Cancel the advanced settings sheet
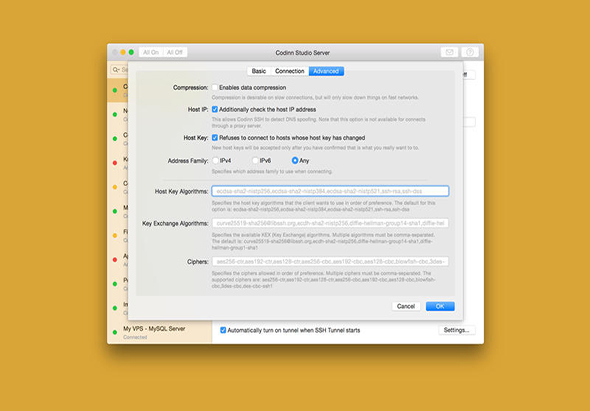590x411 pixels. (406, 306)
